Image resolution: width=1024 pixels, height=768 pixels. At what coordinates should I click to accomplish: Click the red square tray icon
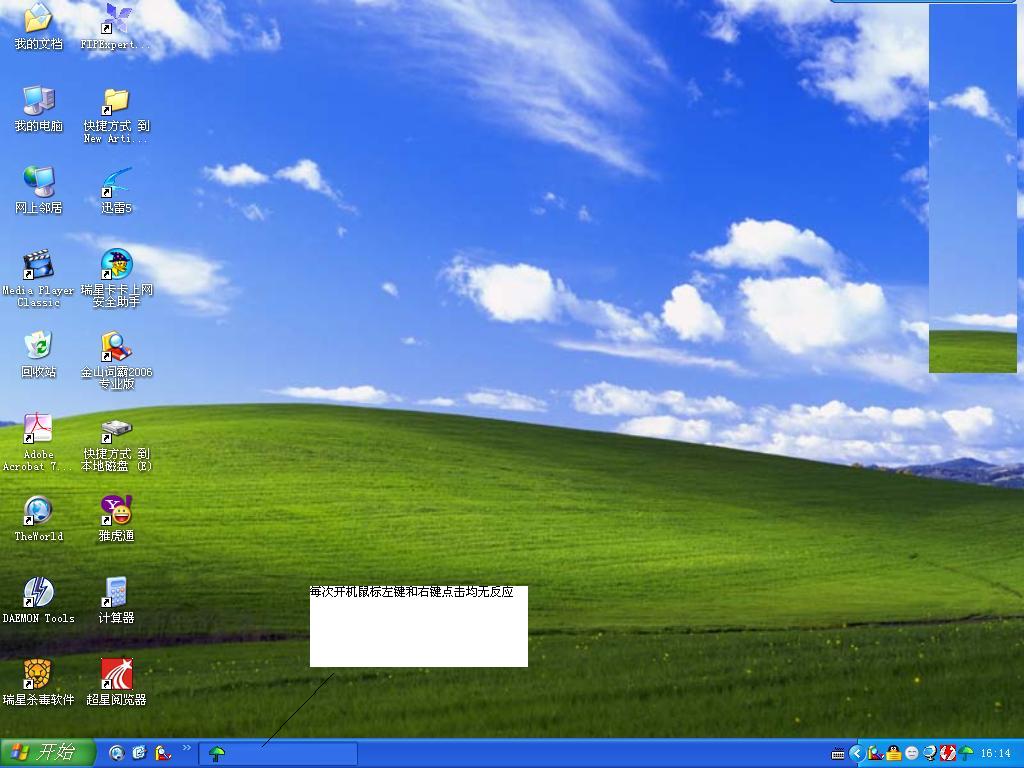948,754
